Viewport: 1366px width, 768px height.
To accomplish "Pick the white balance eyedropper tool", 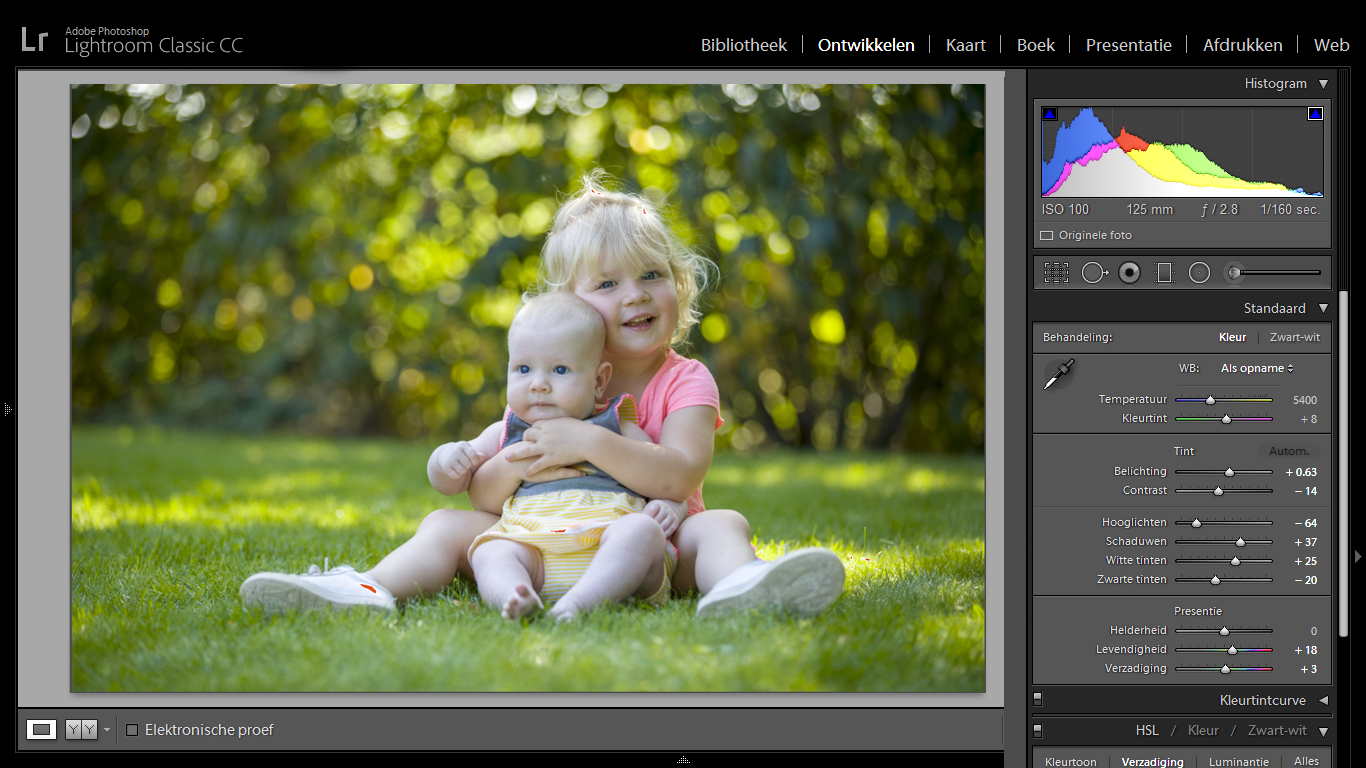I will [x=1059, y=374].
